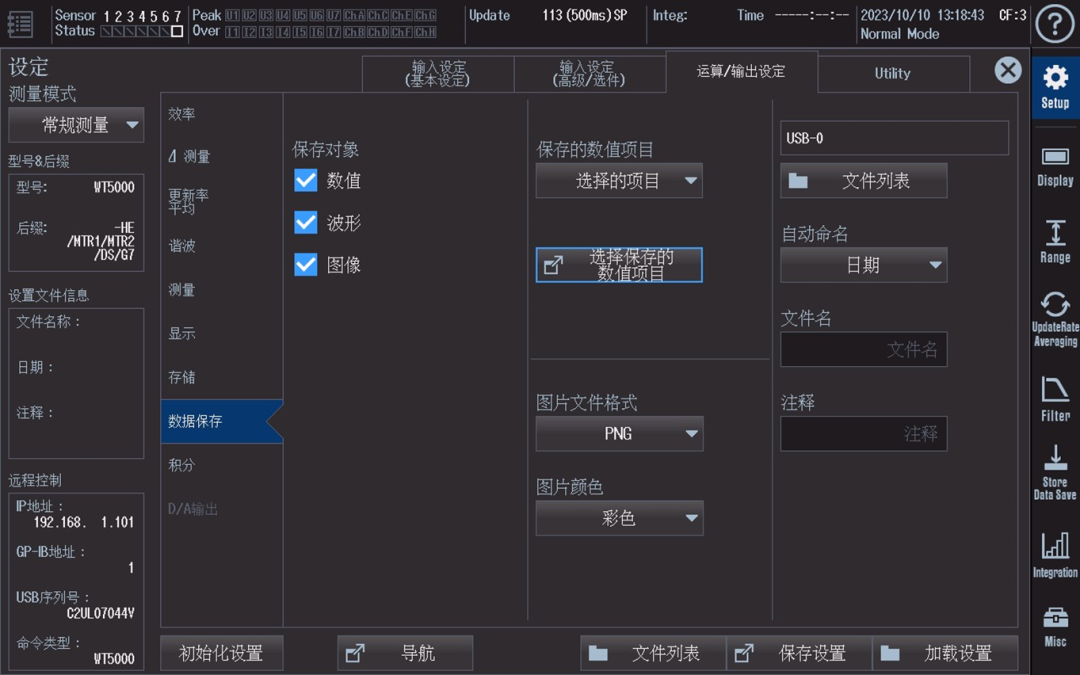The width and height of the screenshot is (1080, 675).
Task: Click the CF:3 indicator
Action: (1012, 15)
